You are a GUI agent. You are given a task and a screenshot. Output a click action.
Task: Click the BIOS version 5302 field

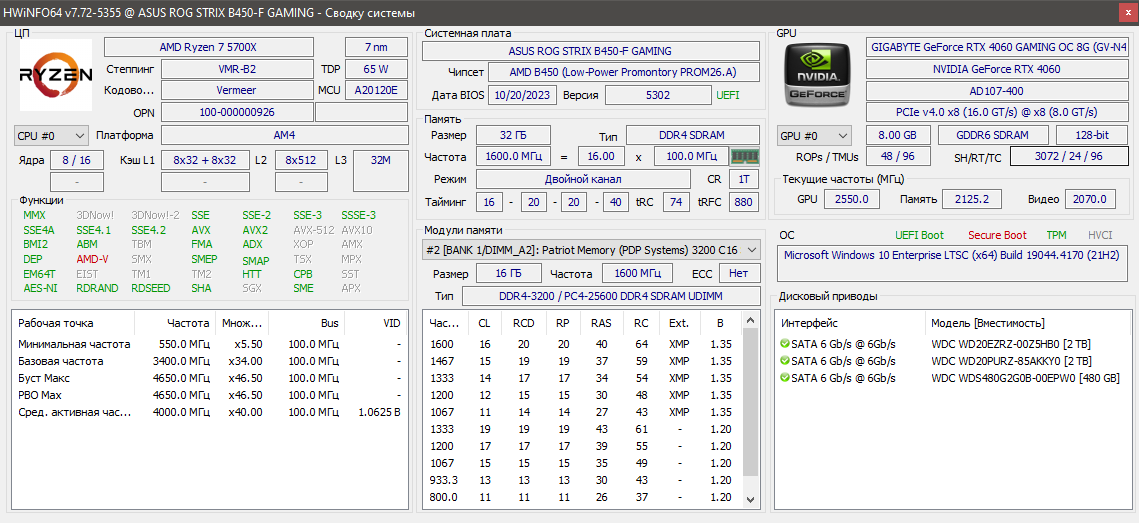[x=658, y=95]
